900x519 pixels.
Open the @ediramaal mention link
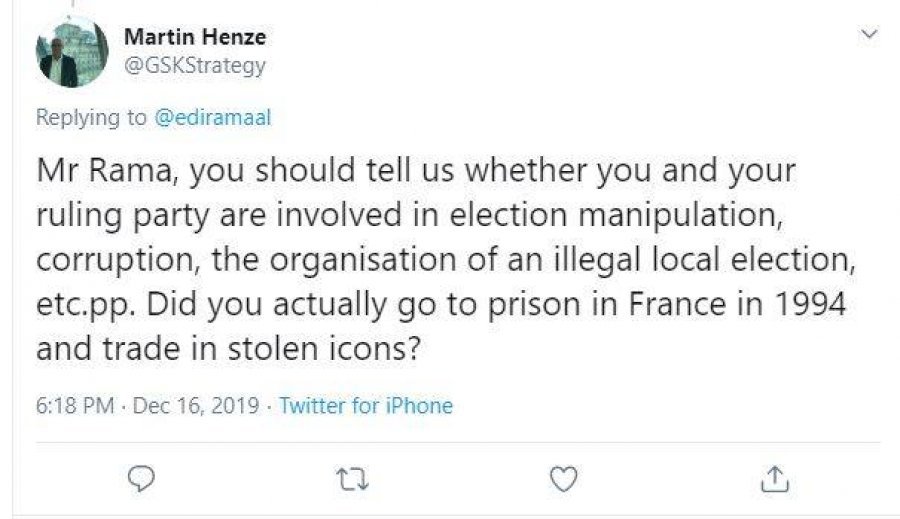tap(212, 117)
